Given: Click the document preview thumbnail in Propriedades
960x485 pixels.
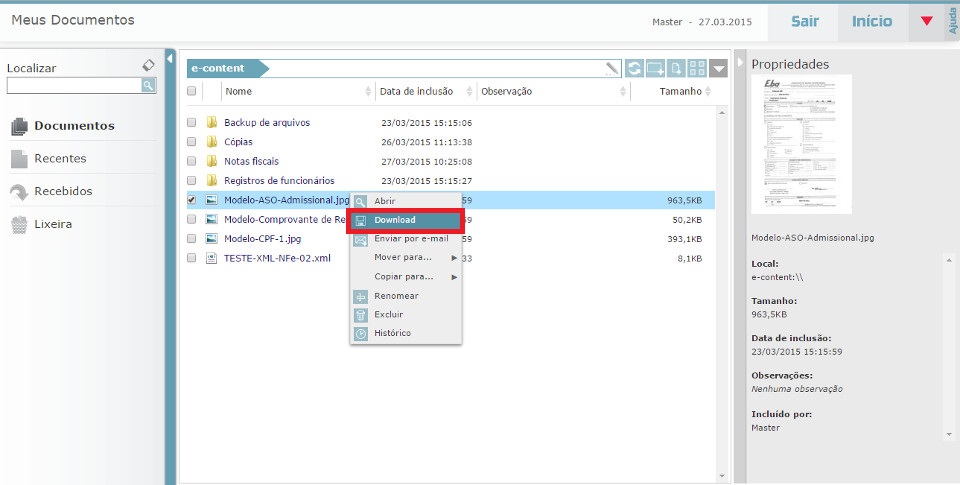Looking at the screenshot, I should (x=801, y=144).
